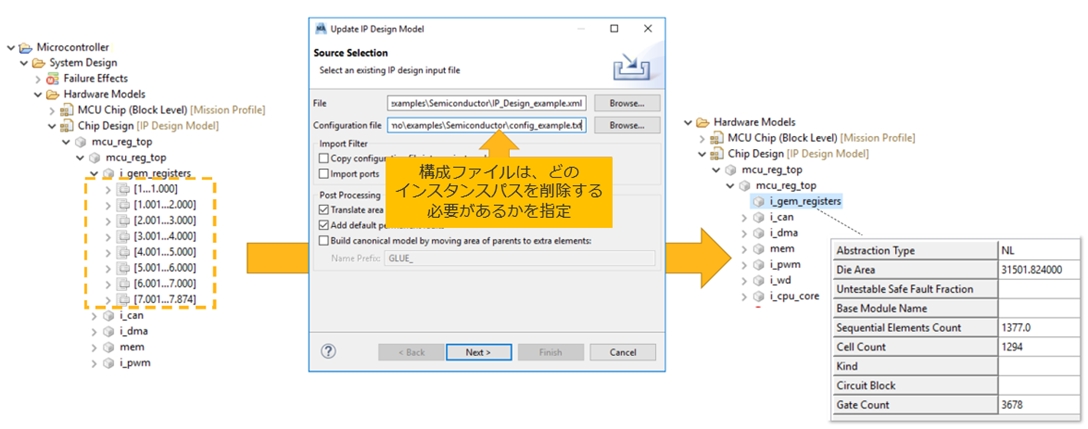Select the Cell Count value 1294
The image size is (1088, 429).
coord(1012,346)
